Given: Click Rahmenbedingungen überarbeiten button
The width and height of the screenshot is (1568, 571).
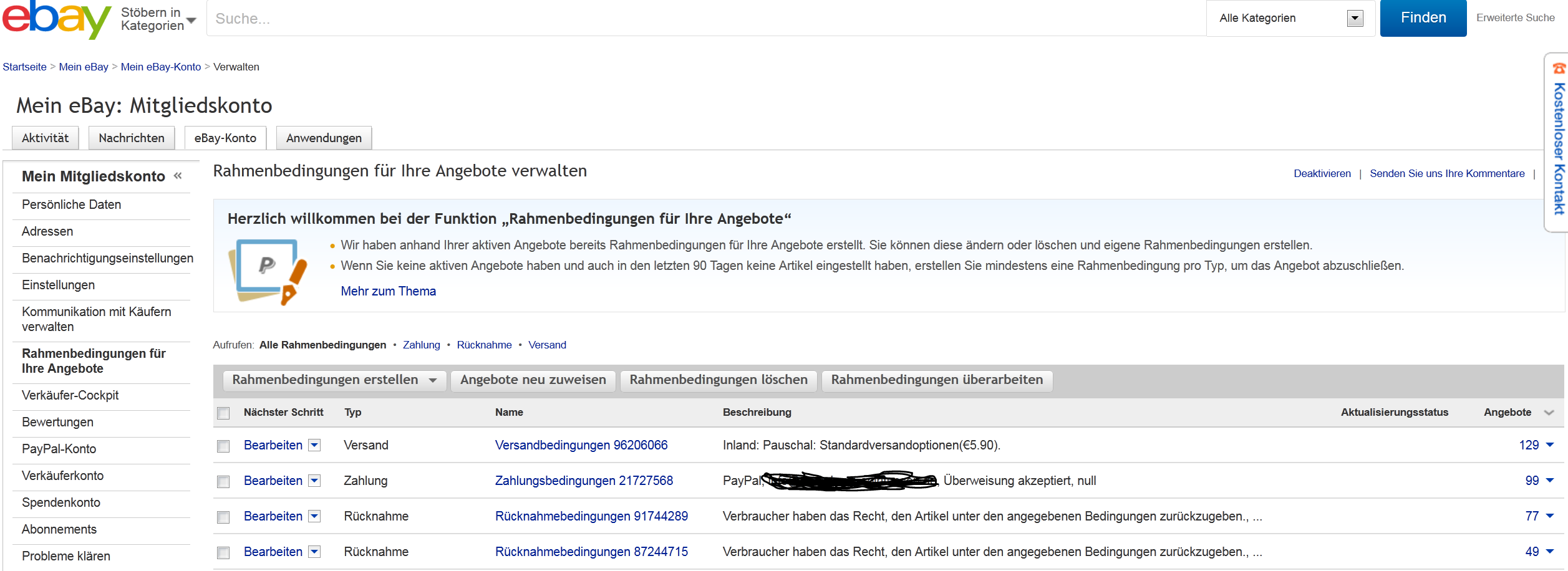Looking at the screenshot, I should [x=937, y=380].
